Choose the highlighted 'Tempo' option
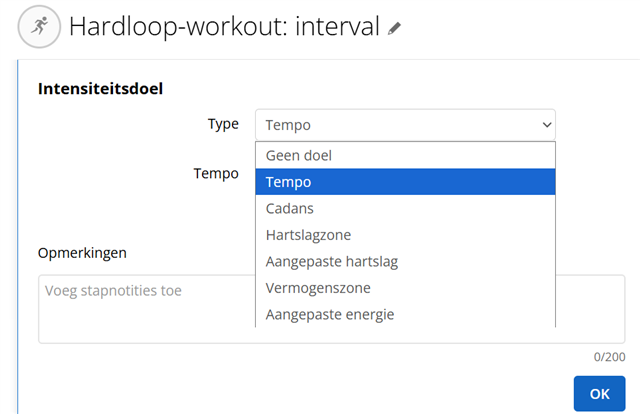 coord(405,182)
